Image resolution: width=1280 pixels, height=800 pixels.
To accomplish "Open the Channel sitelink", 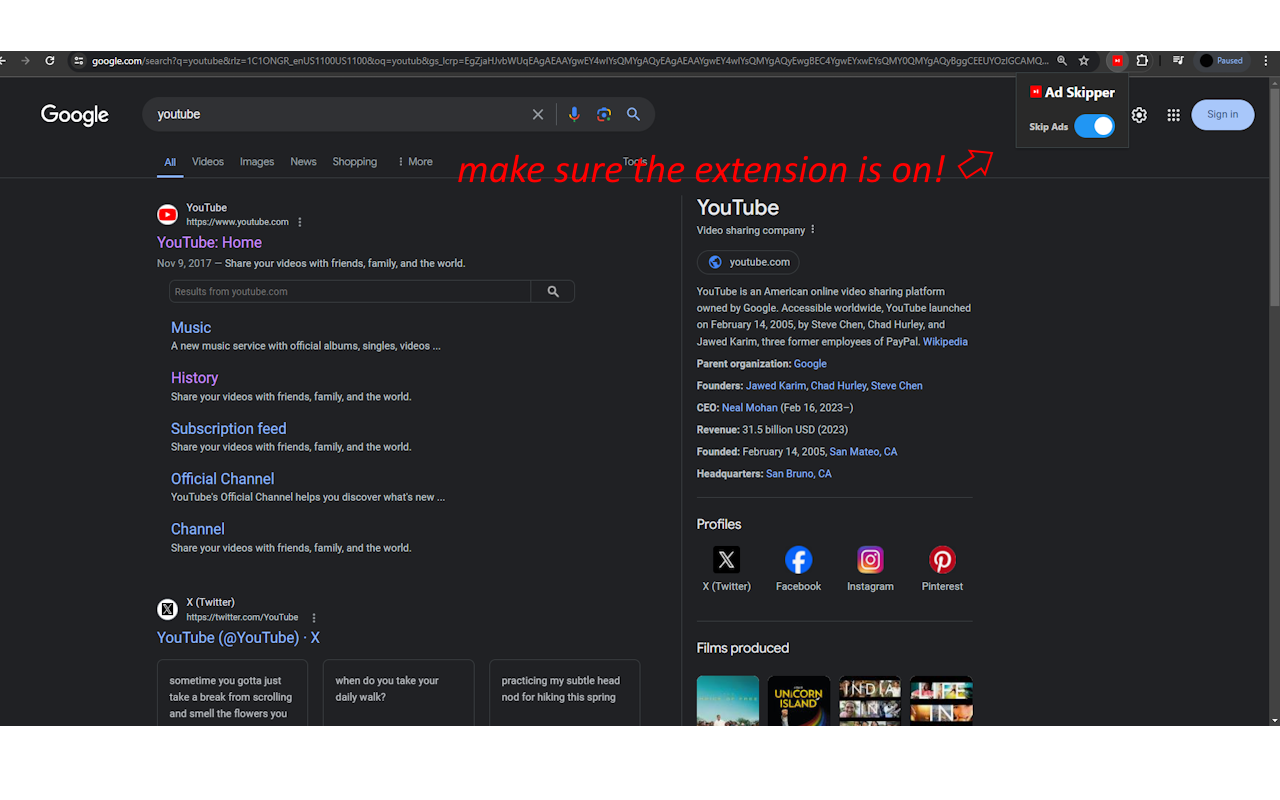I will [x=197, y=529].
